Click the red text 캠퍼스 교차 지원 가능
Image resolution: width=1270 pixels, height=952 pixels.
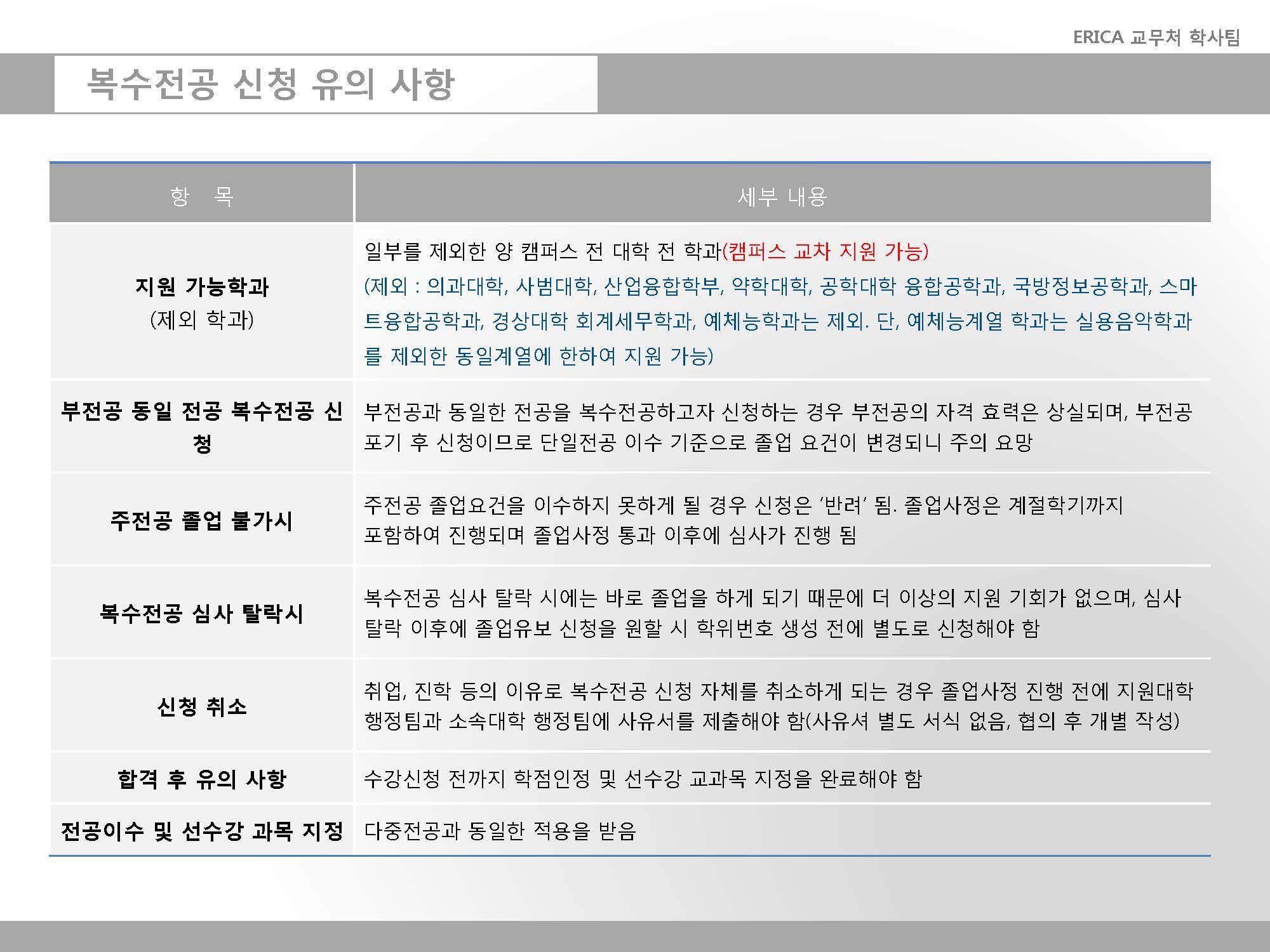[825, 252]
